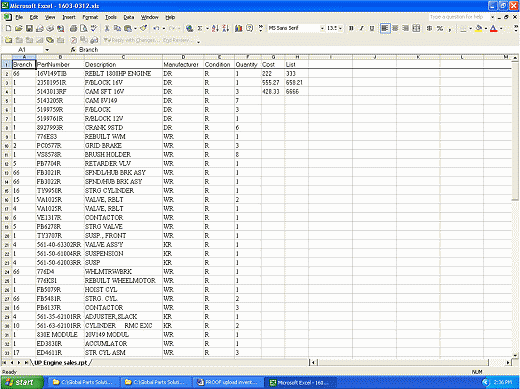Screen dimensions: 520x389
Task: Open a file with the Open icon
Action: 19,29
